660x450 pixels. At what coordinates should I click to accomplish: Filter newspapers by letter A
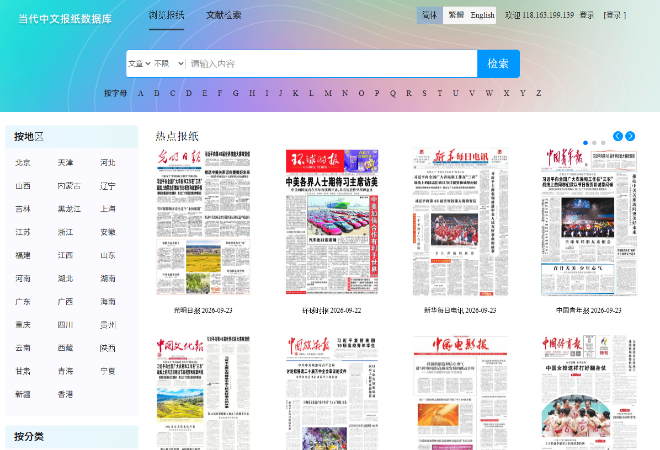tap(141, 93)
